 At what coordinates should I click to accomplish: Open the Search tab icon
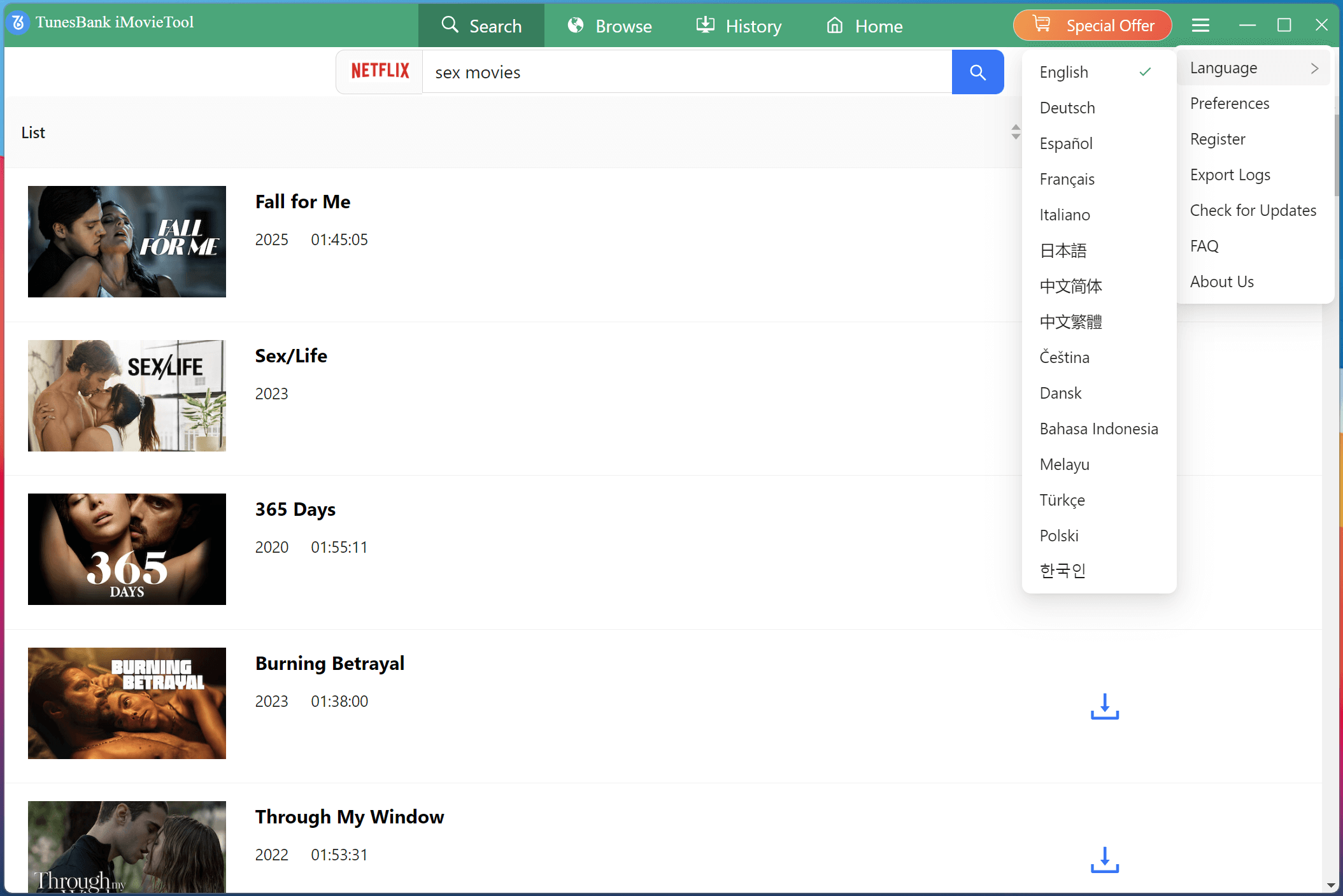(x=450, y=25)
